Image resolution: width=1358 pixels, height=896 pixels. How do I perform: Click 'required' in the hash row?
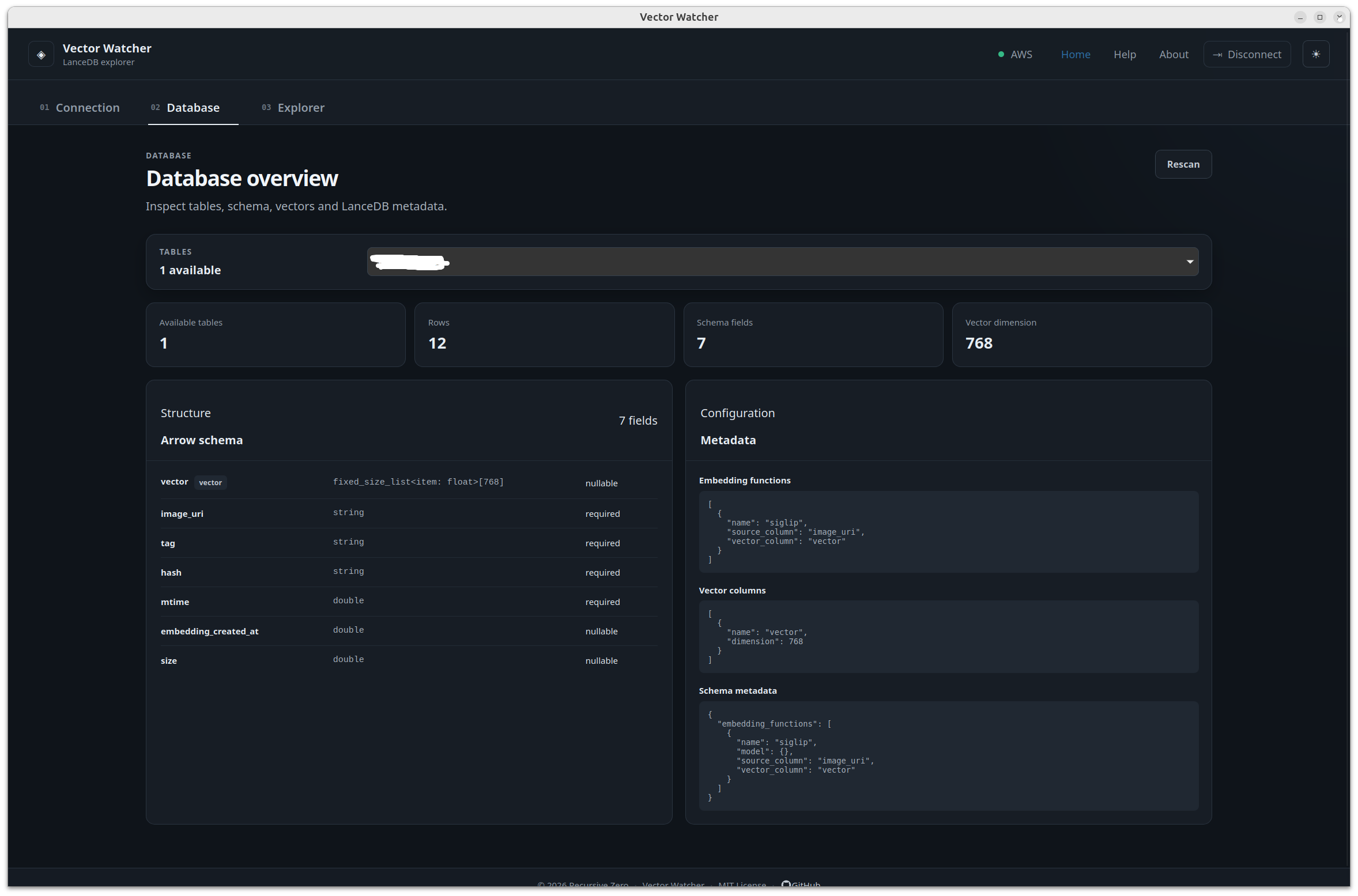coord(602,572)
